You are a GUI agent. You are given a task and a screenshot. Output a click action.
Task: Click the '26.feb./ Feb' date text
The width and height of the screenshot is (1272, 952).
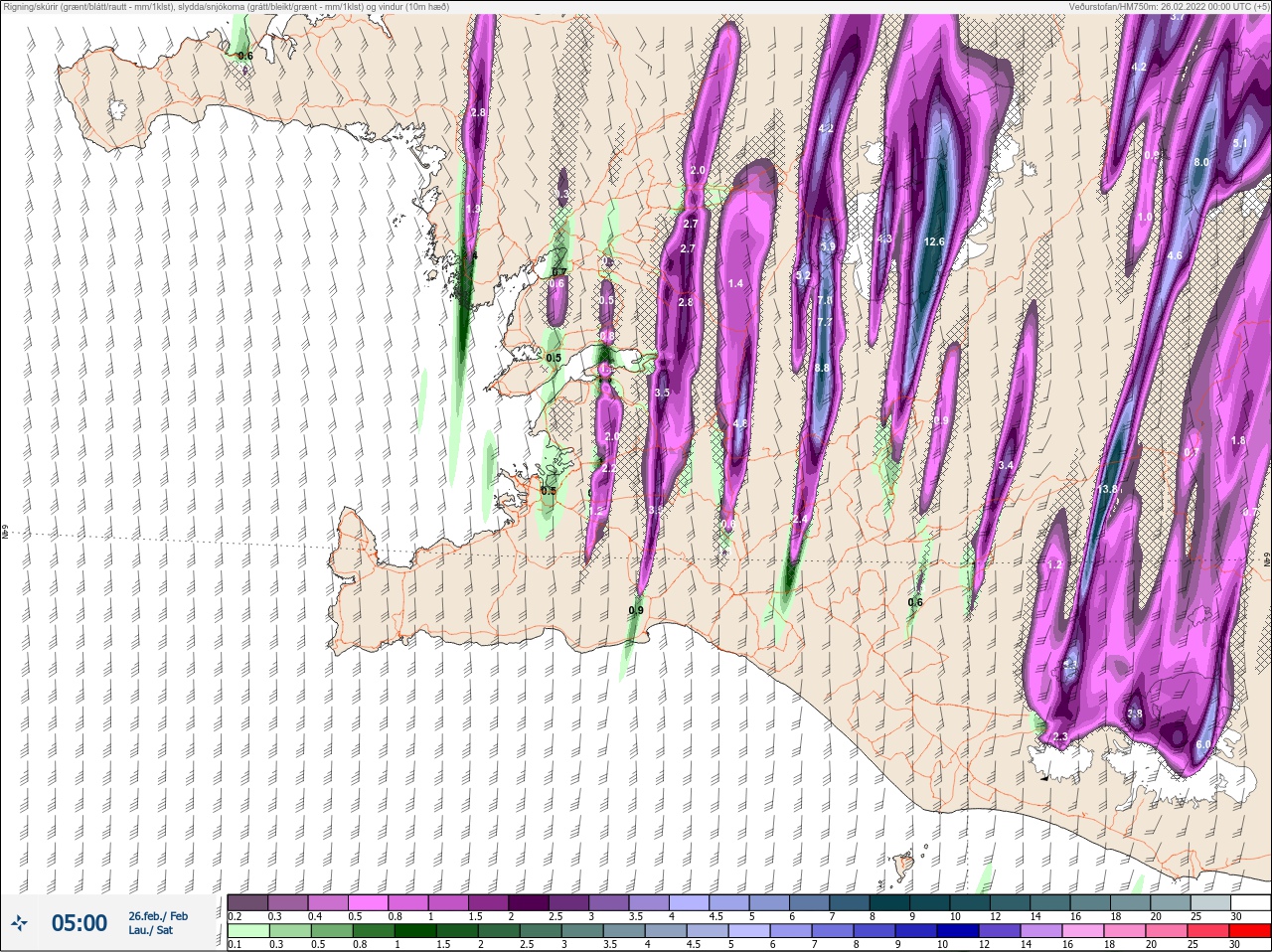point(157,916)
